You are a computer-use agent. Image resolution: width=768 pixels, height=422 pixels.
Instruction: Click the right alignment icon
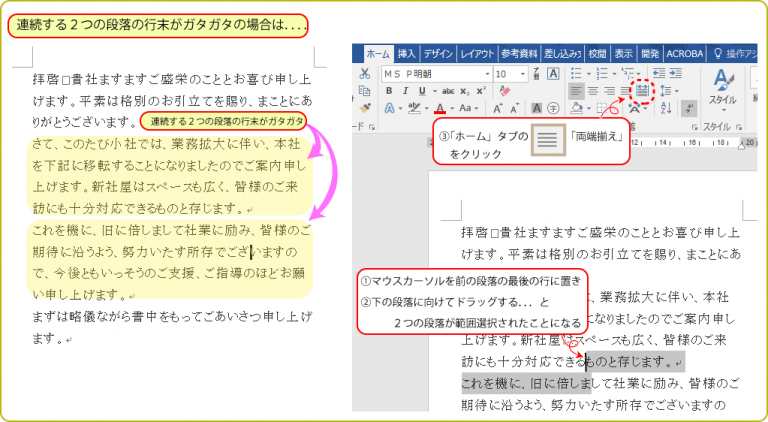pos(610,91)
